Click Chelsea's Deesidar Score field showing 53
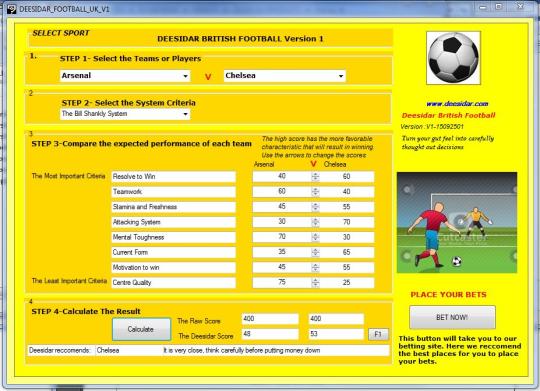 pyautogui.click(x=336, y=334)
